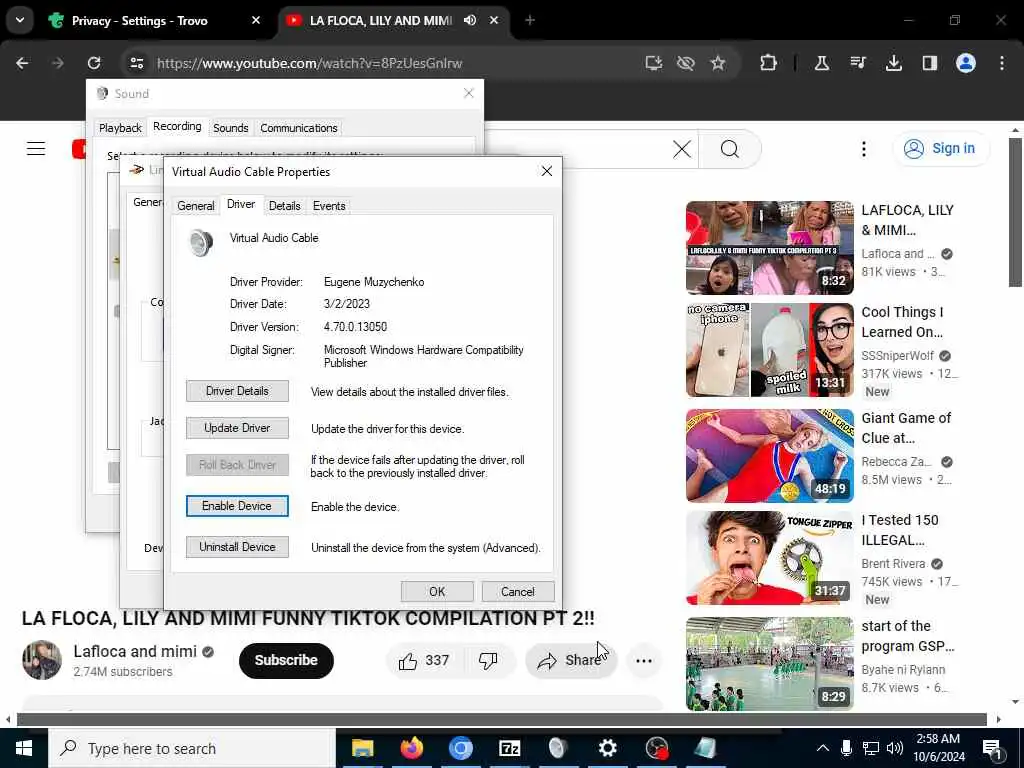Open I Tested 150 ILLEGAL video thumbnail
Image resolution: width=1024 pixels, height=768 pixels.
click(769, 558)
